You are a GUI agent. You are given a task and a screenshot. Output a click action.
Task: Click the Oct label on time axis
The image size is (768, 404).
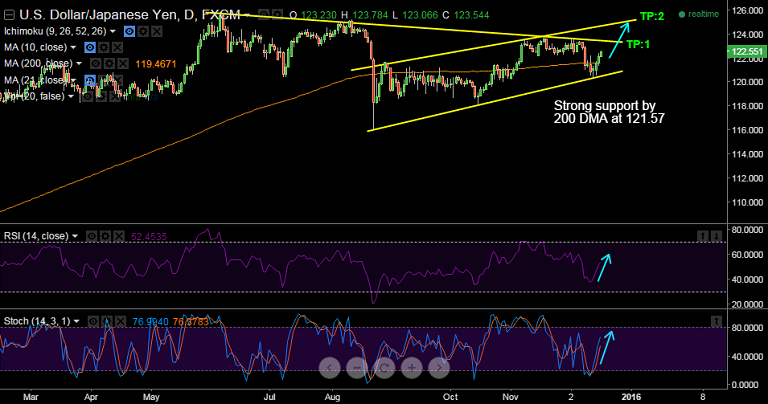point(450,397)
